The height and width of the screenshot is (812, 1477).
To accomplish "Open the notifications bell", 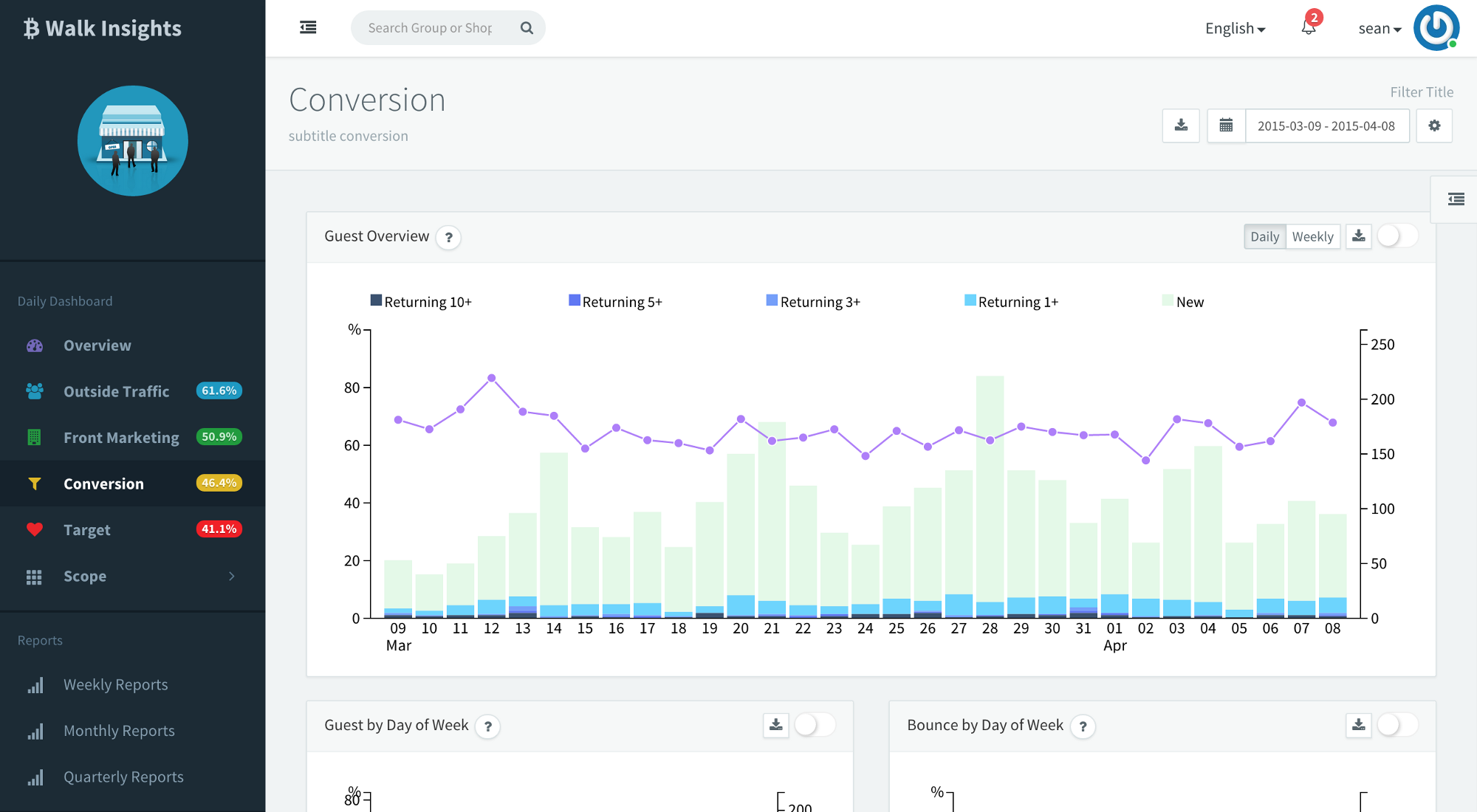I will (x=1309, y=28).
